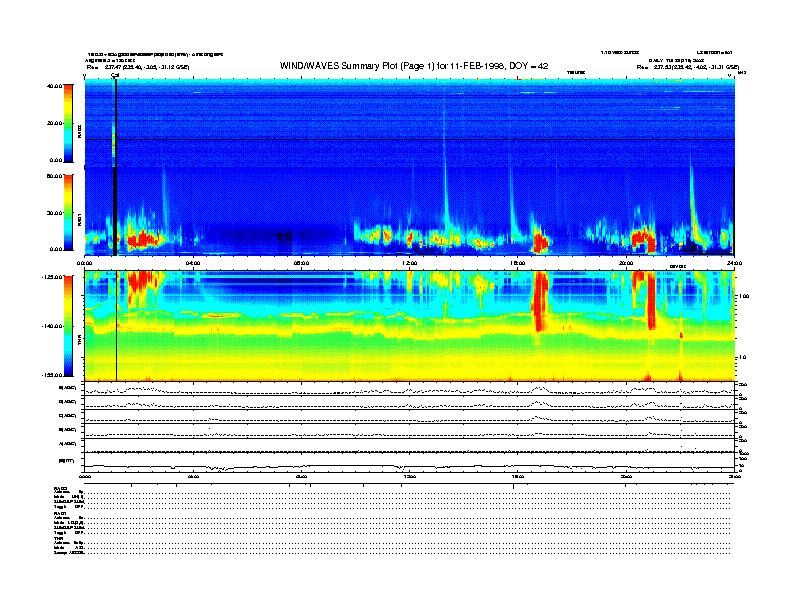Select the Cal marker above the top spectrogram

coord(115,75)
